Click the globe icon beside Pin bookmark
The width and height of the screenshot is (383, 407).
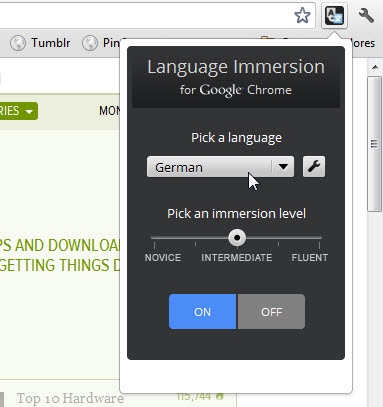(90, 43)
